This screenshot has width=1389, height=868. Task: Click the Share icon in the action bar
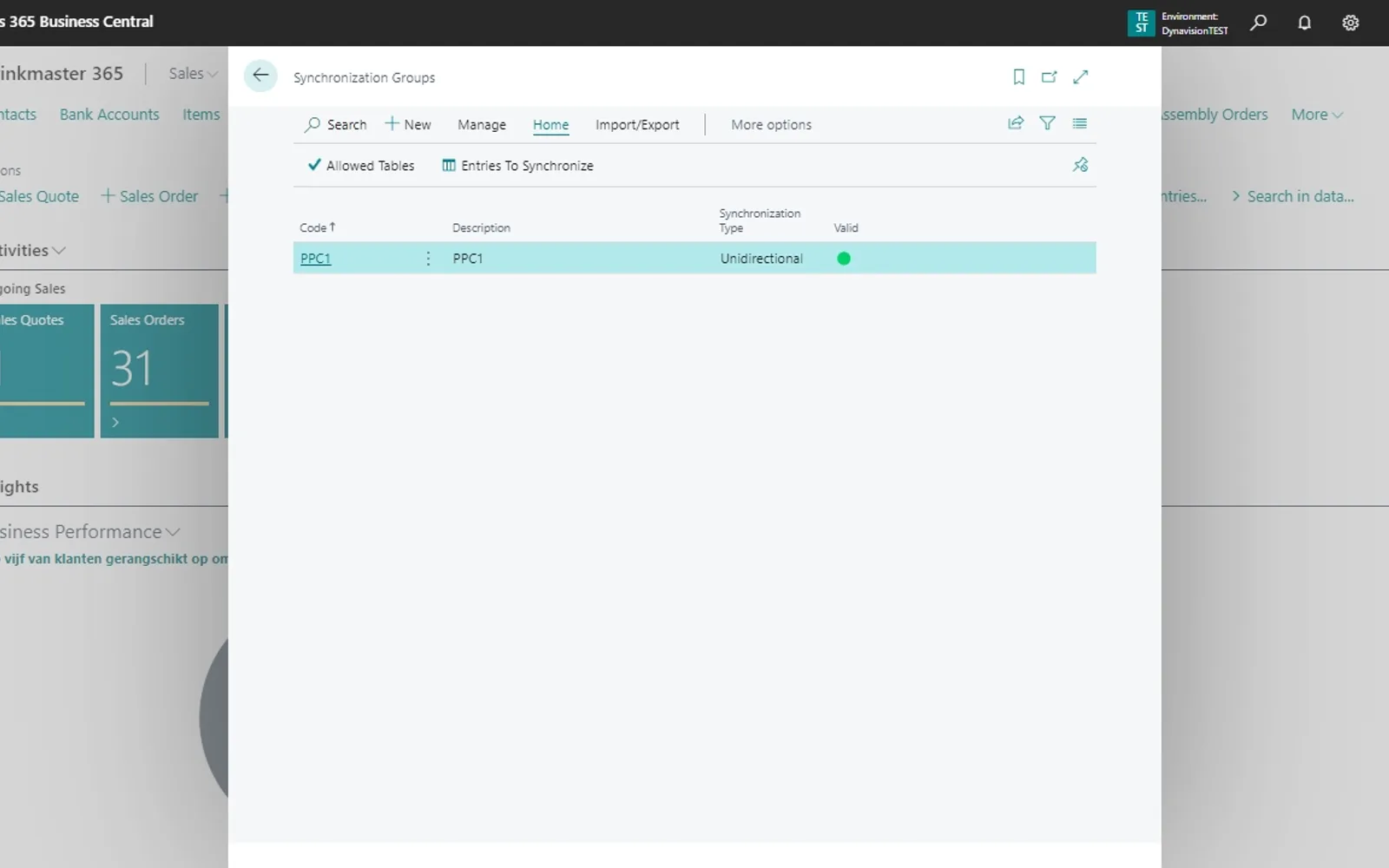pos(1016,123)
